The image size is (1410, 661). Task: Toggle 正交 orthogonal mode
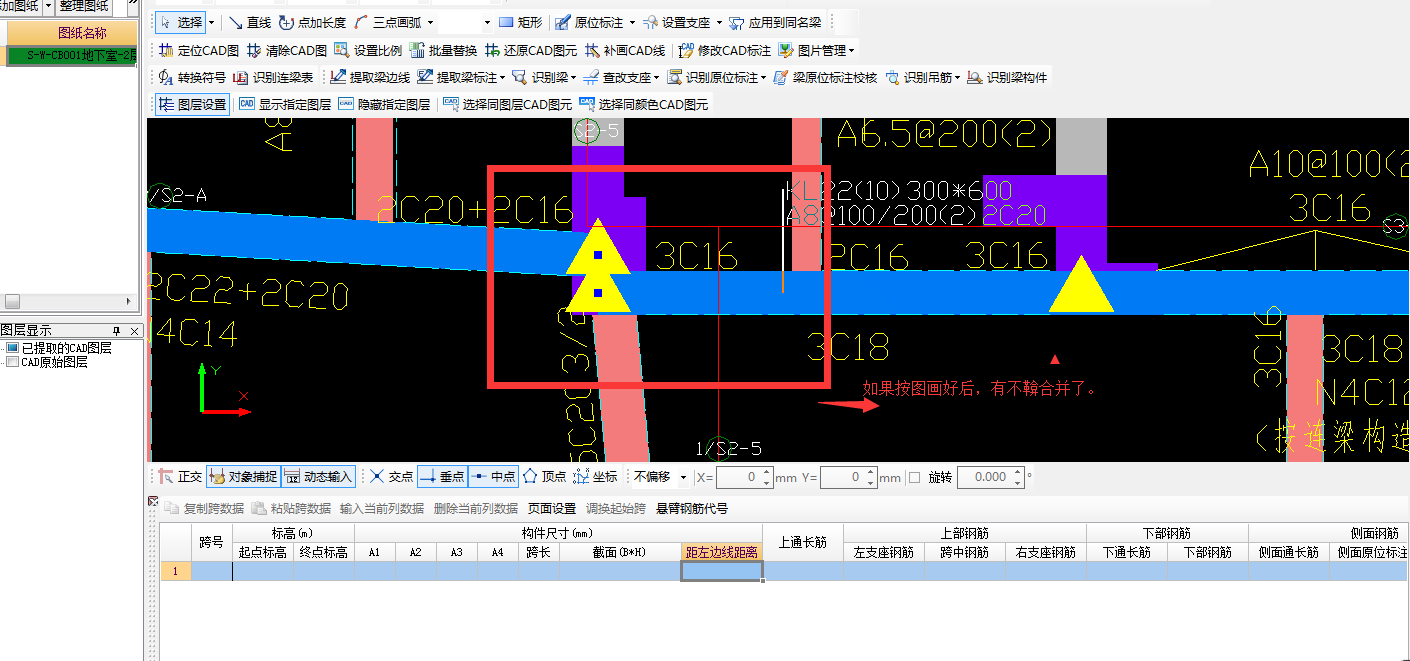180,477
